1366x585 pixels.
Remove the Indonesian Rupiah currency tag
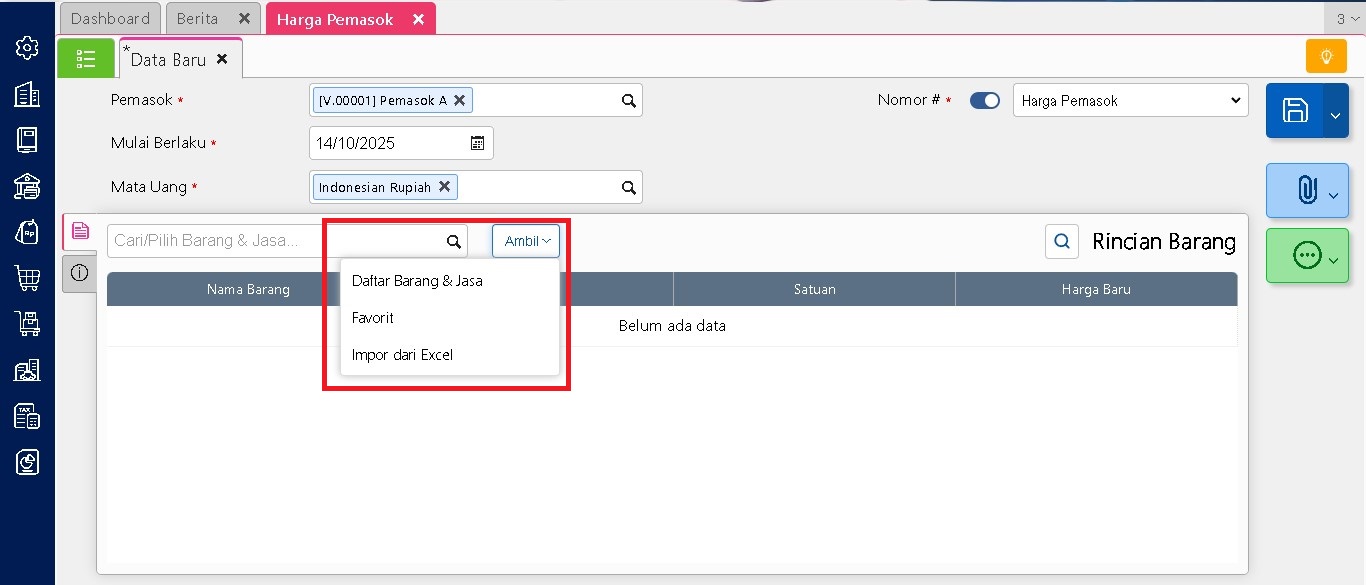pyautogui.click(x=445, y=186)
